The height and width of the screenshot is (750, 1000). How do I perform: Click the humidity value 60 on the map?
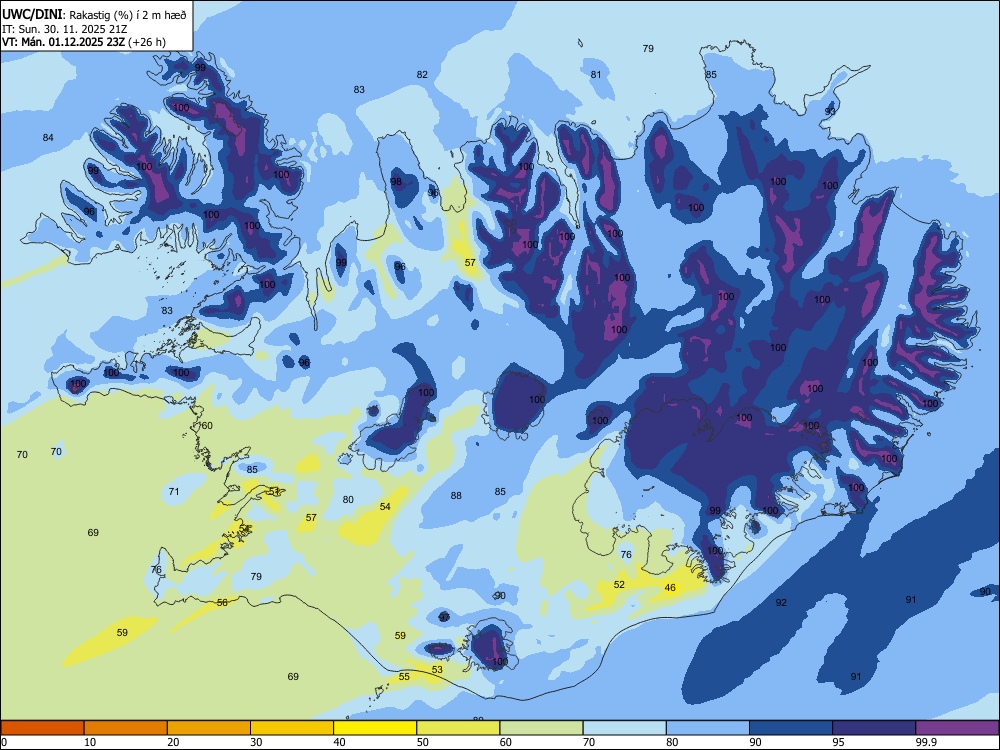(x=207, y=425)
